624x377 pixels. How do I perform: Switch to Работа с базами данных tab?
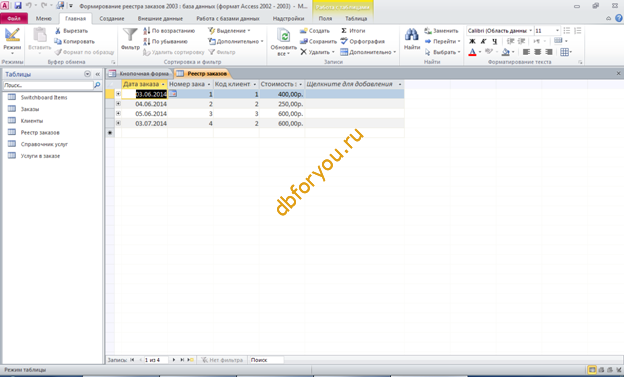(228, 18)
